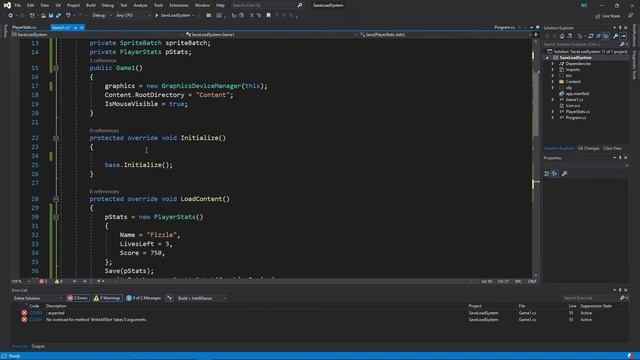Collapse the Game1() constructor outline
This screenshot has width=640, height=360.
coord(56,68)
